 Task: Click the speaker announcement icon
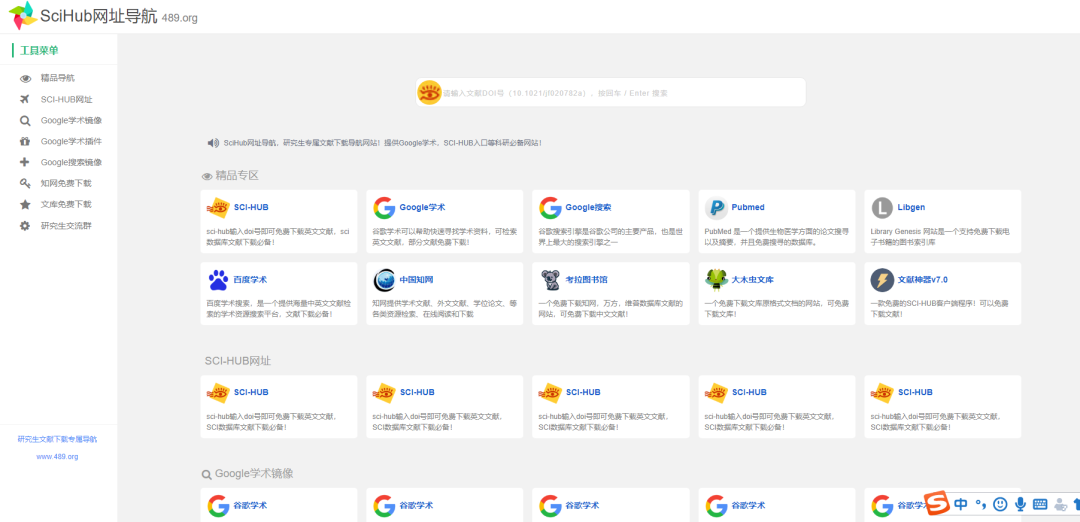coord(212,143)
